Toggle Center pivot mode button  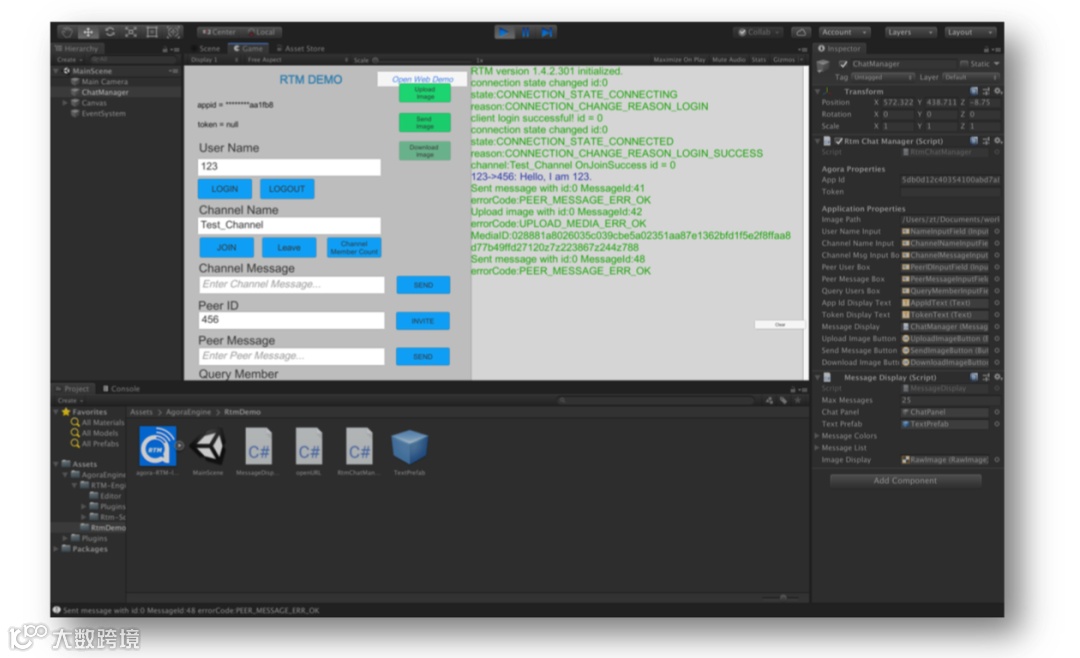219,32
